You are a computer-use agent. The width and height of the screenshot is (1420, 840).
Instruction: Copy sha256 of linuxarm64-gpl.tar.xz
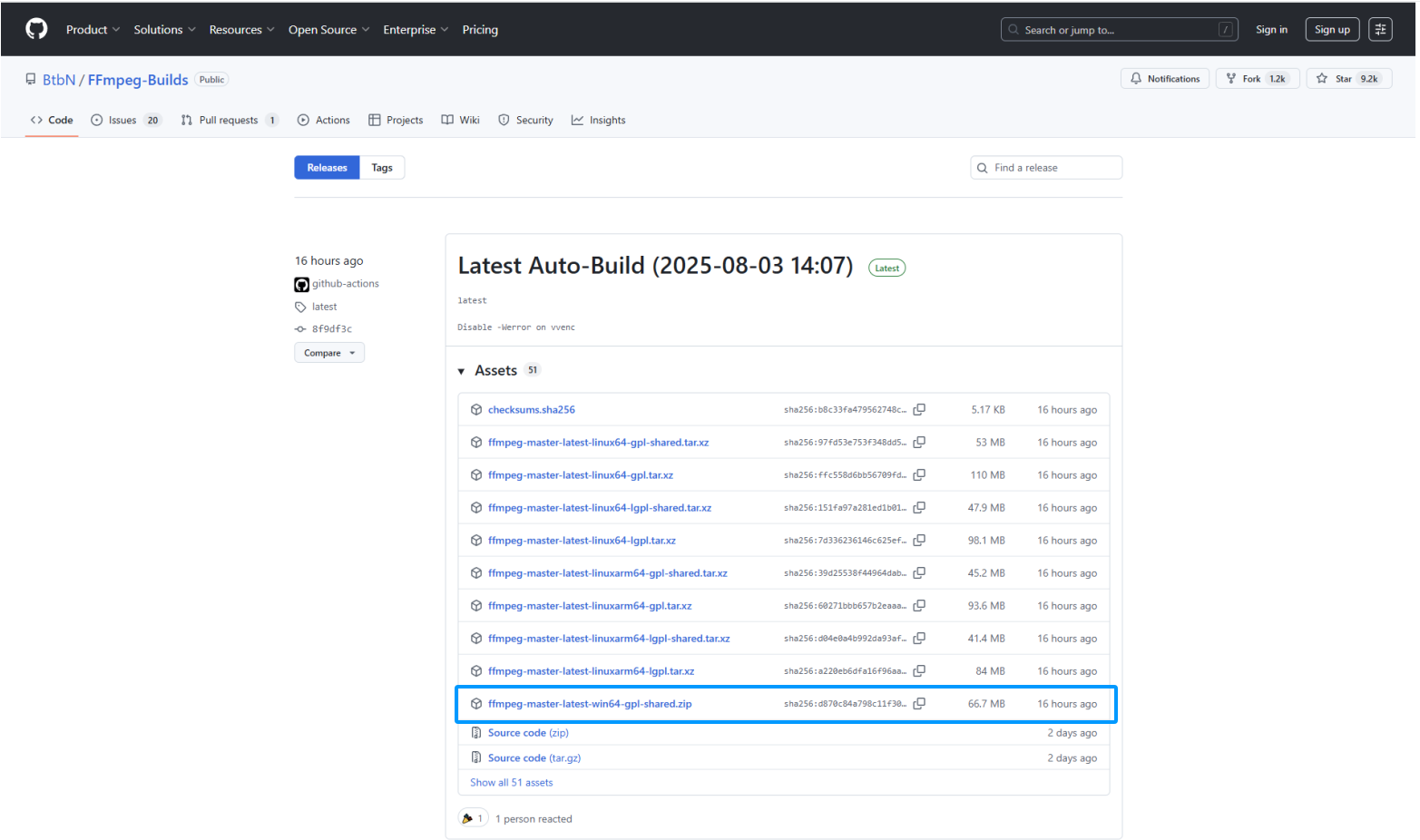tap(919, 606)
